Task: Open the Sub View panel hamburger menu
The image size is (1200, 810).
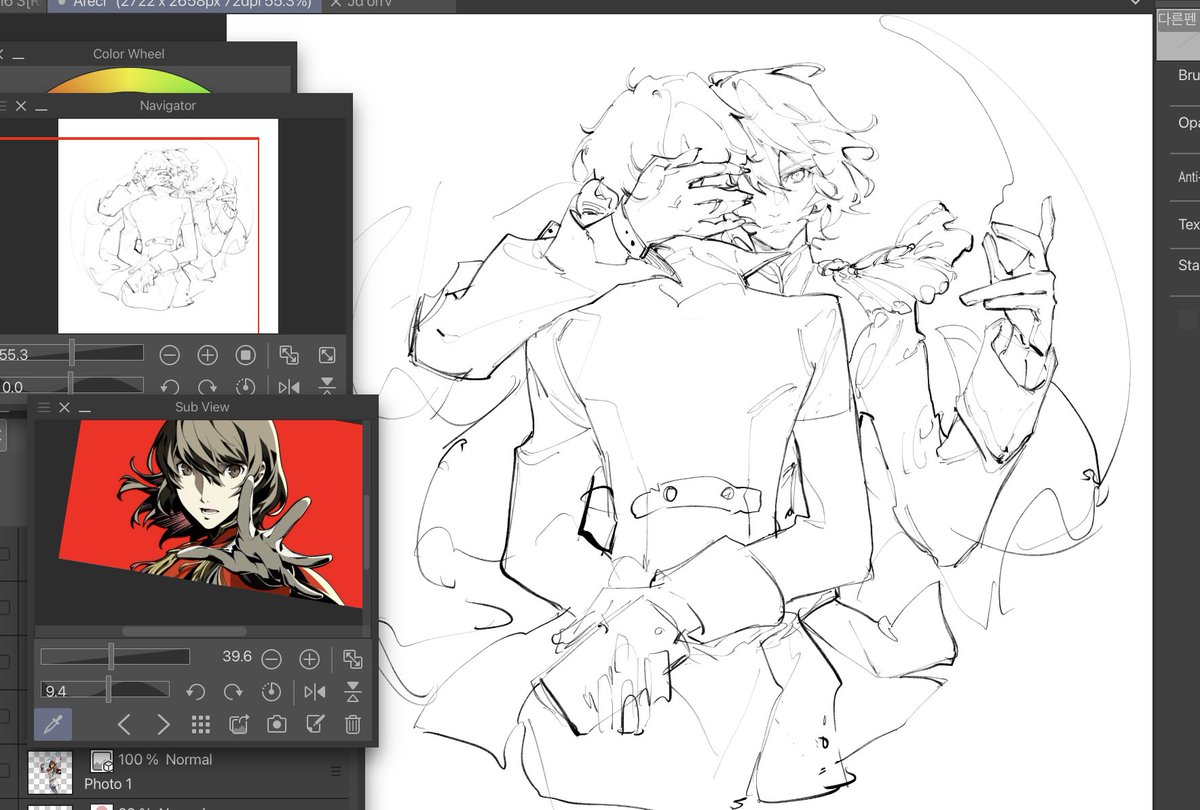Action: tap(42, 407)
